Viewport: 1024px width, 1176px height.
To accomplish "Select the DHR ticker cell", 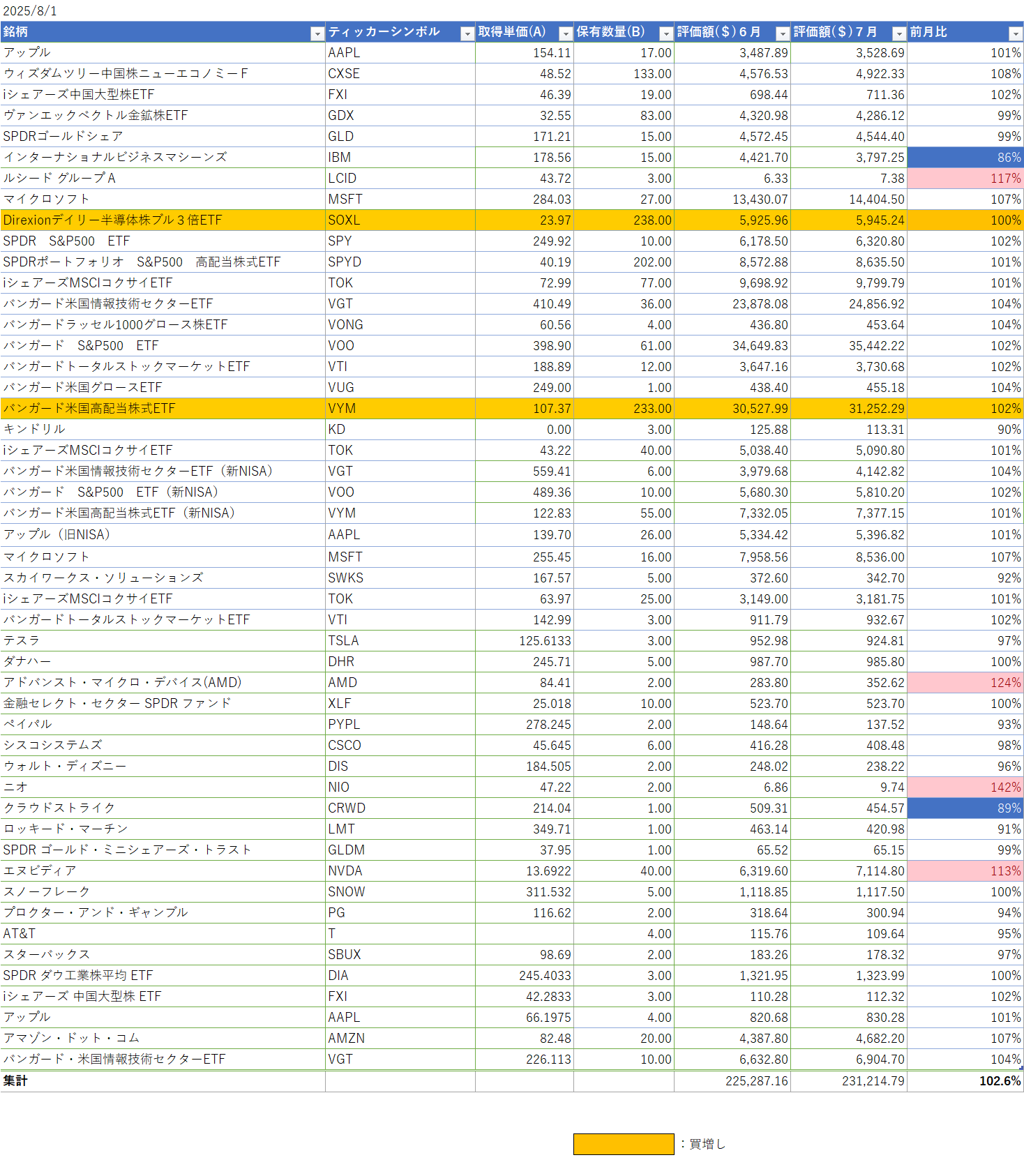I will point(400,662).
